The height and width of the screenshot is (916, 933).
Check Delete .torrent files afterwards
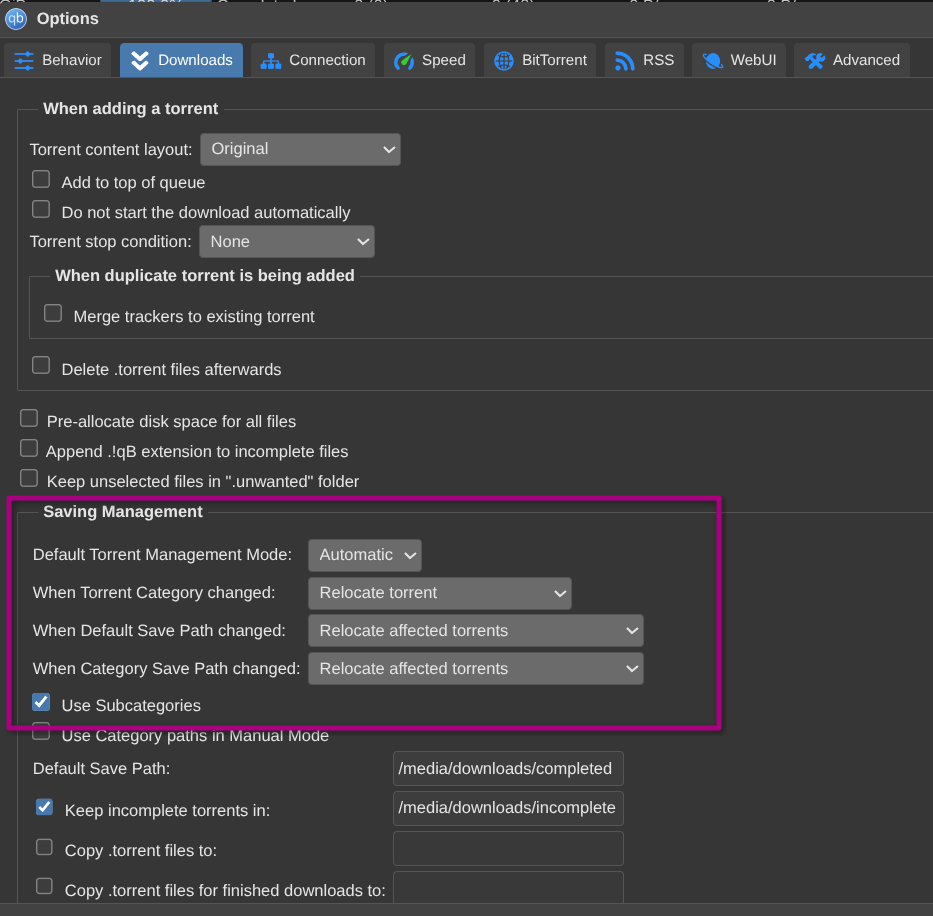41,366
